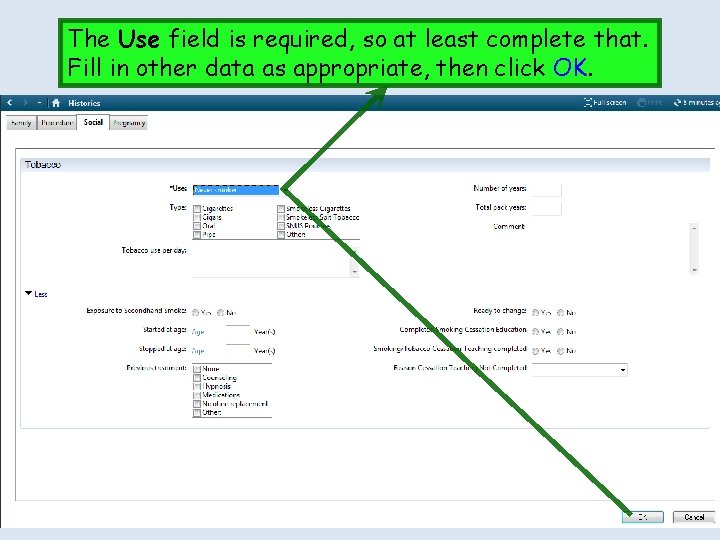Select No for Cessation Teaching completed
This screenshot has height=540, width=720.
point(560,351)
